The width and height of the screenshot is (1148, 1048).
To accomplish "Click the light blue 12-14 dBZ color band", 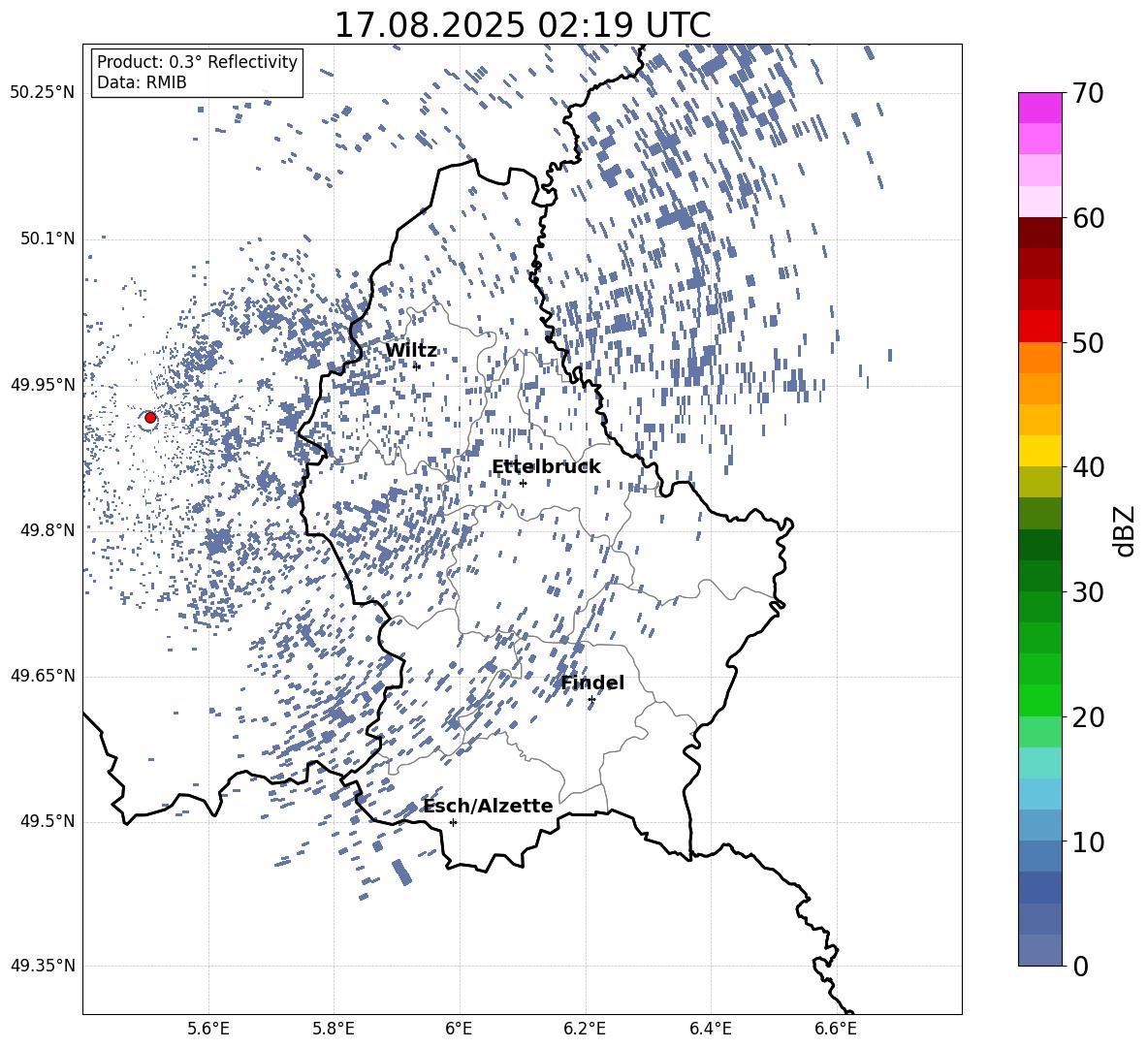I will click(1039, 794).
